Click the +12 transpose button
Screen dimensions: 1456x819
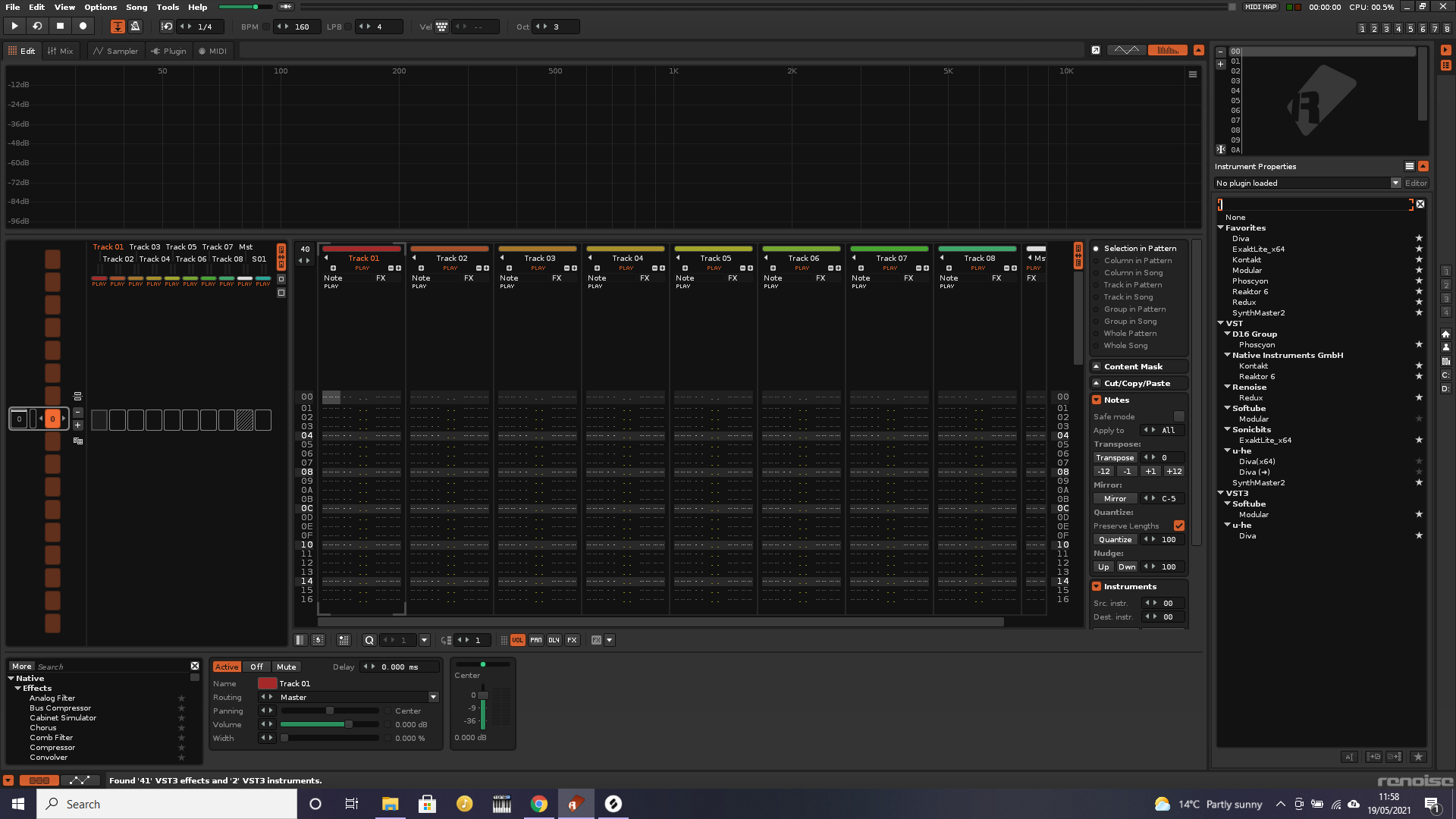pyautogui.click(x=1174, y=471)
